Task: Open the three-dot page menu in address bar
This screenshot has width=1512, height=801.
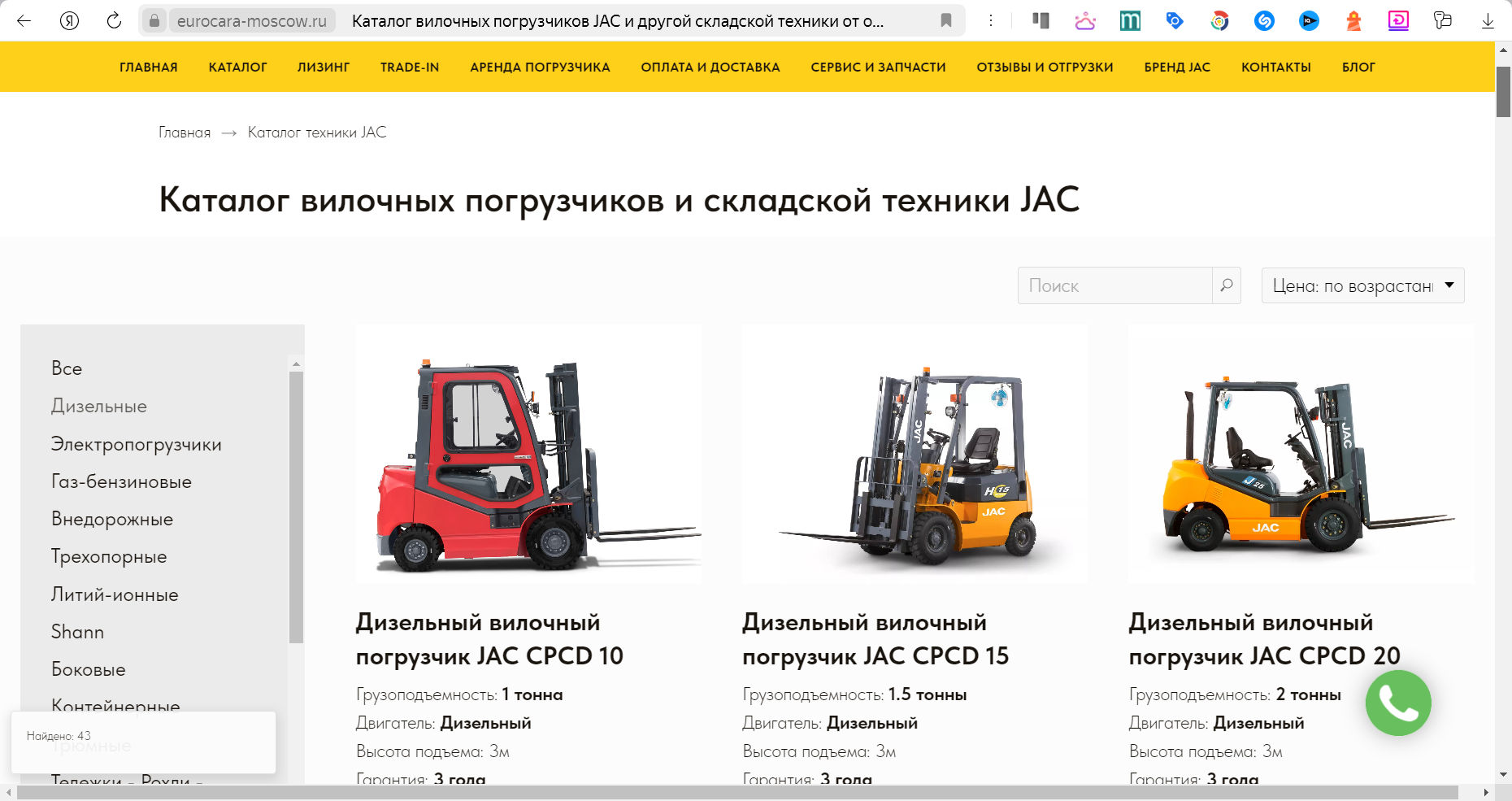Action: click(x=990, y=20)
